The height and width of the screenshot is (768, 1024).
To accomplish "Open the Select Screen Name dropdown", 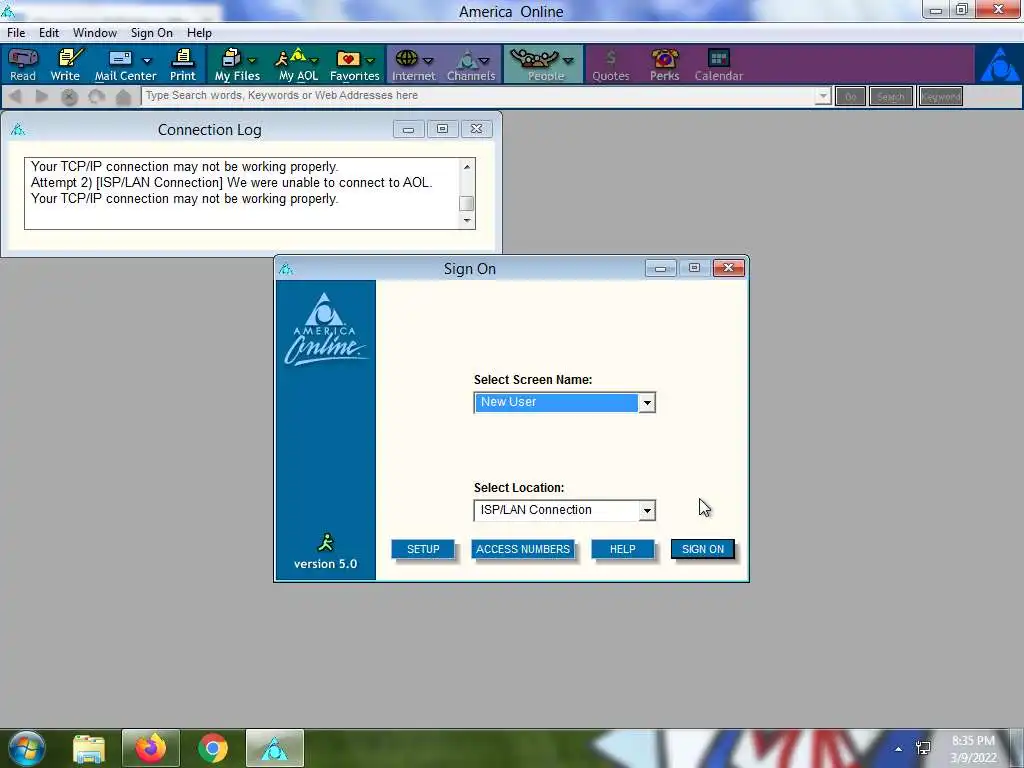I will [647, 403].
